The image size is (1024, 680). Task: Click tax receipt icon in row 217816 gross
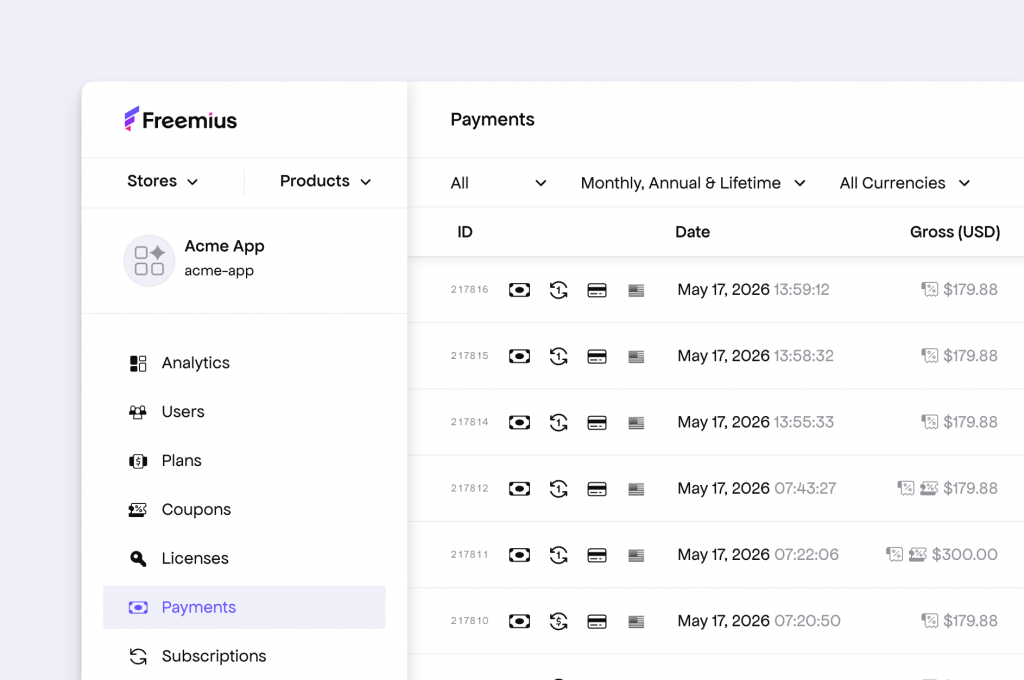coord(929,289)
